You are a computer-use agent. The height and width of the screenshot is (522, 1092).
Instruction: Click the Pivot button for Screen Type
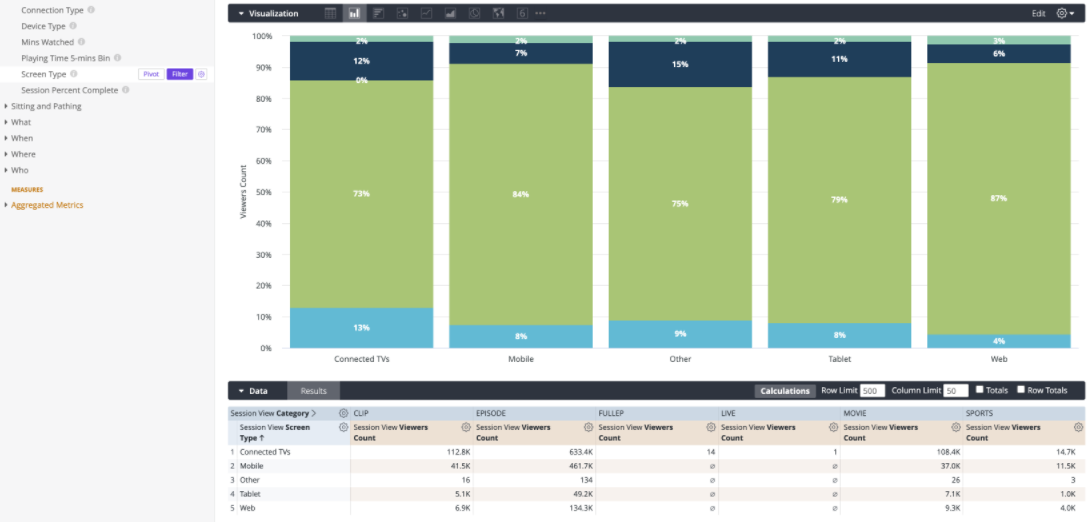coord(151,74)
